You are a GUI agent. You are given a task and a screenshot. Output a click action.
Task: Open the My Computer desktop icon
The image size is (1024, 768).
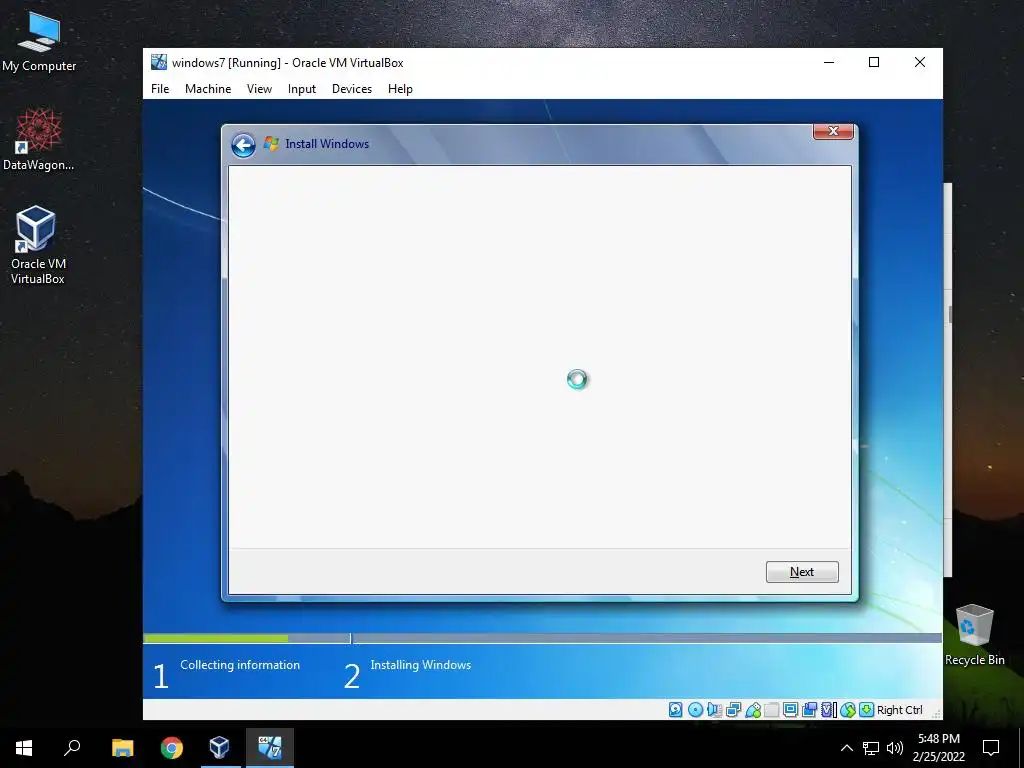click(39, 42)
